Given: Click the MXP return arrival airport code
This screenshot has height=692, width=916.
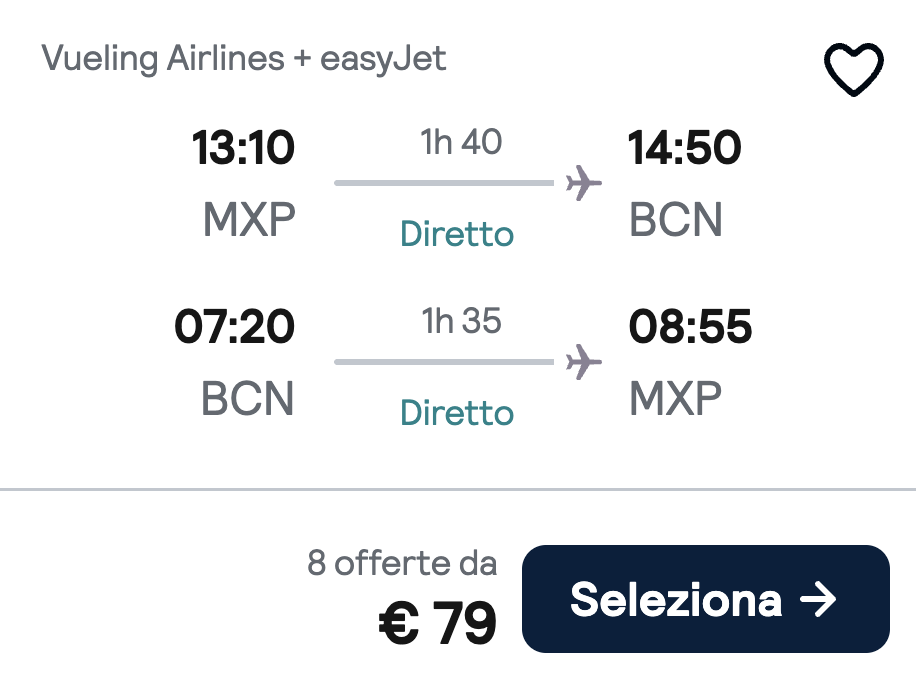Looking at the screenshot, I should (x=676, y=399).
